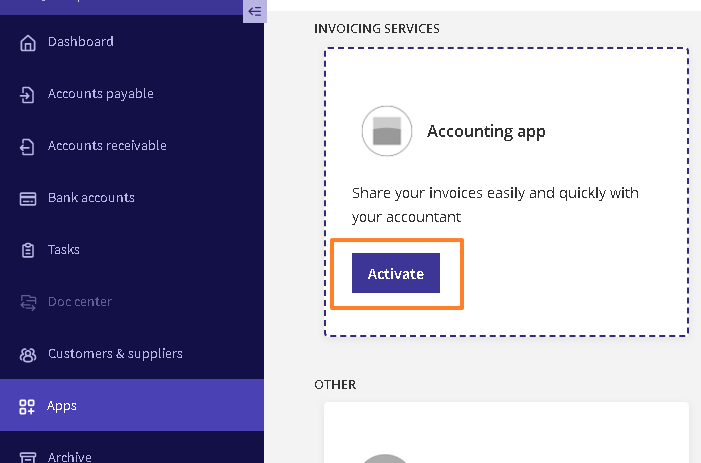The height and width of the screenshot is (463, 701).
Task: Click the Apps grid icon
Action: [x=27, y=407]
